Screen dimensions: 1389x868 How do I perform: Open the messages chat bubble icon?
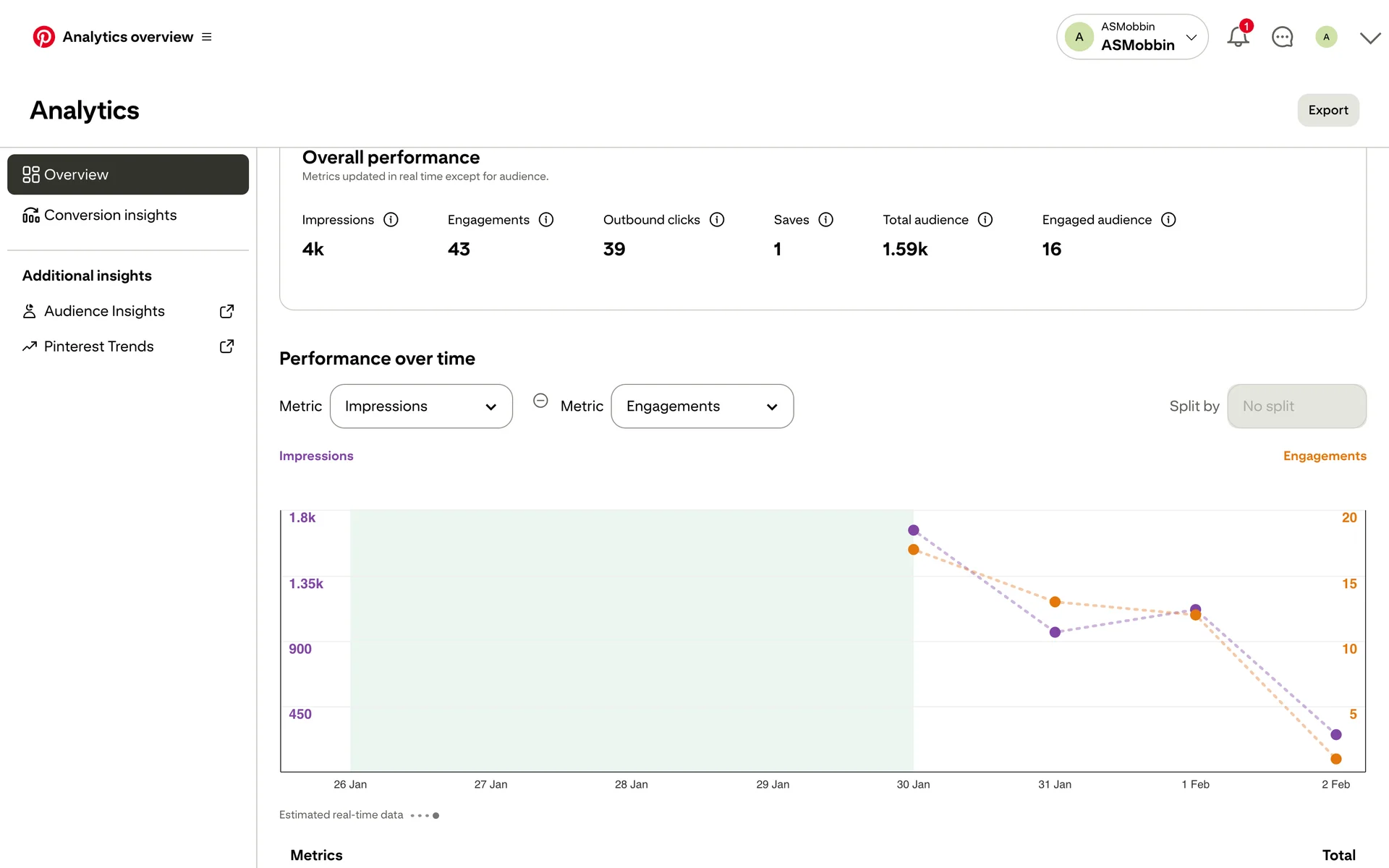tap(1282, 37)
